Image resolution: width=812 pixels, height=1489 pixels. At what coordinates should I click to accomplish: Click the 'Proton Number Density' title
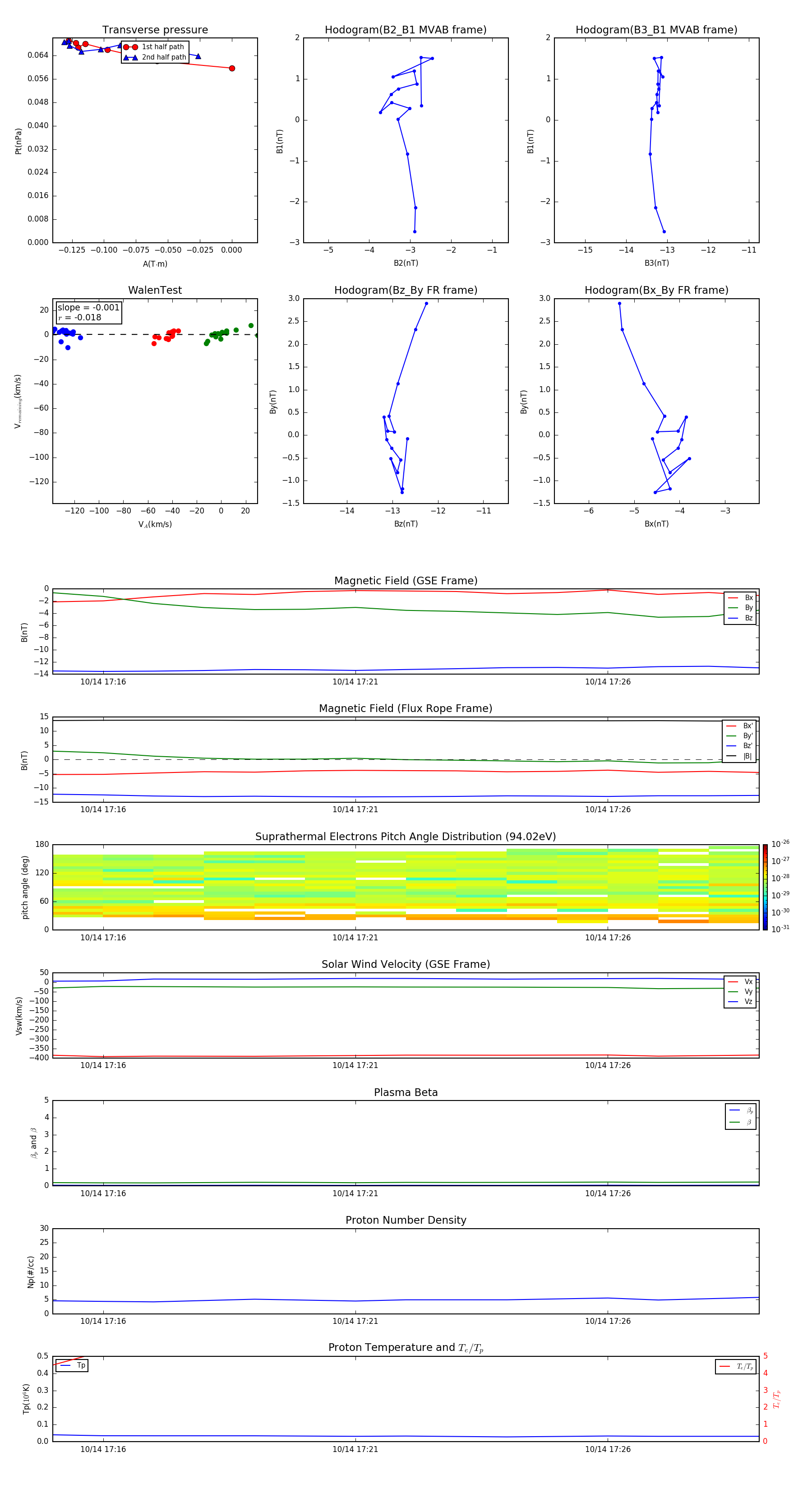(406, 1220)
